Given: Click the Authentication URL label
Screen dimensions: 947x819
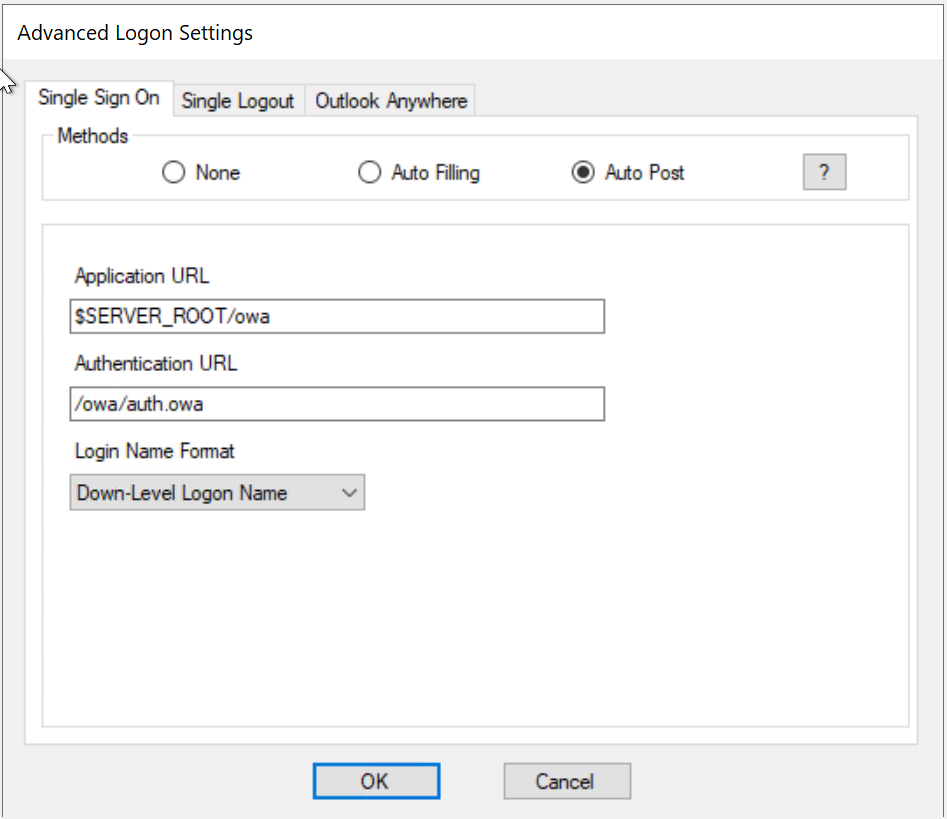Looking at the screenshot, I should pos(156,363).
